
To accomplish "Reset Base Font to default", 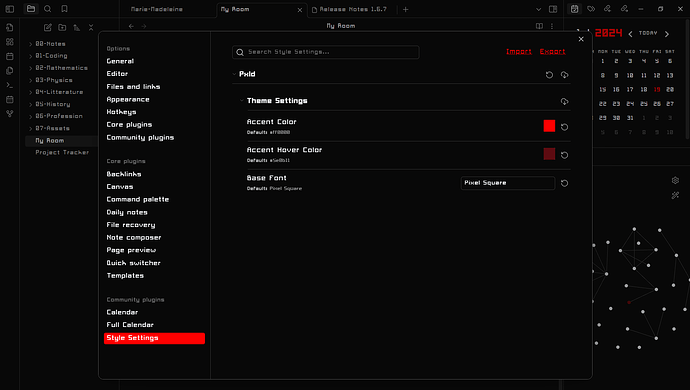I will pos(565,183).
